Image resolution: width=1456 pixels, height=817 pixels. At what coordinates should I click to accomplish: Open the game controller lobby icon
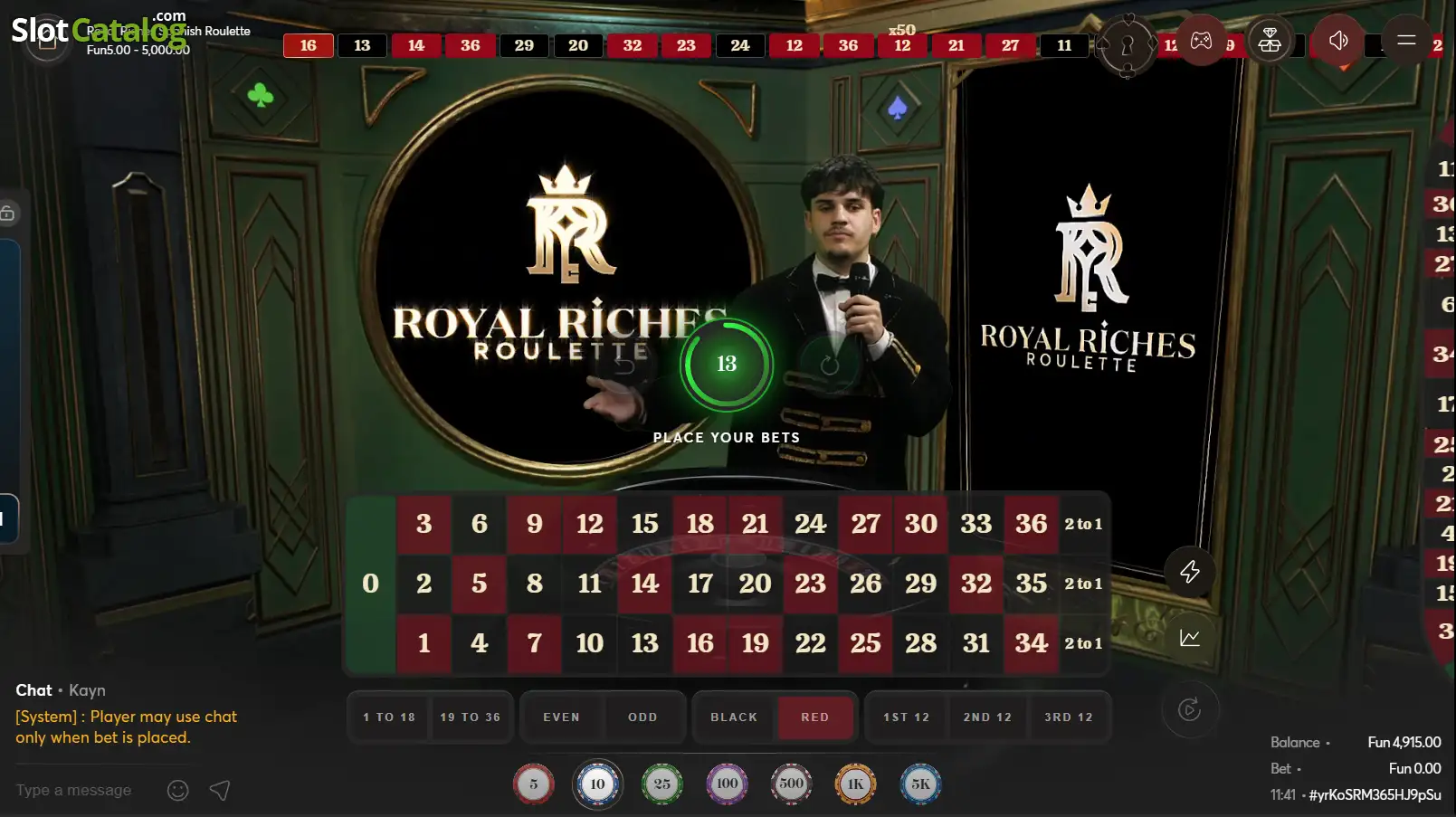pyautogui.click(x=1201, y=41)
